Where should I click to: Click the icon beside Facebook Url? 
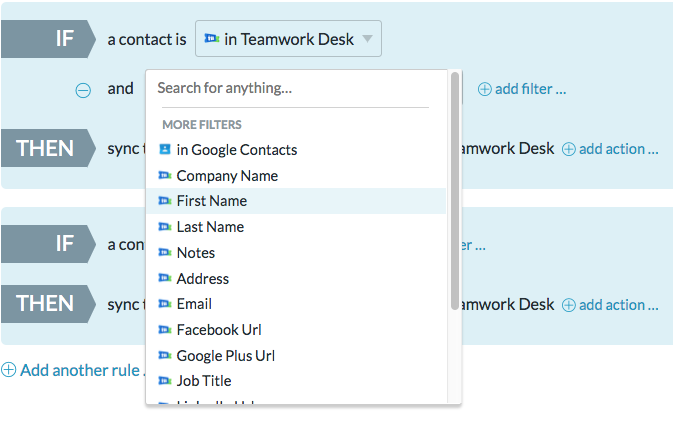click(x=165, y=330)
